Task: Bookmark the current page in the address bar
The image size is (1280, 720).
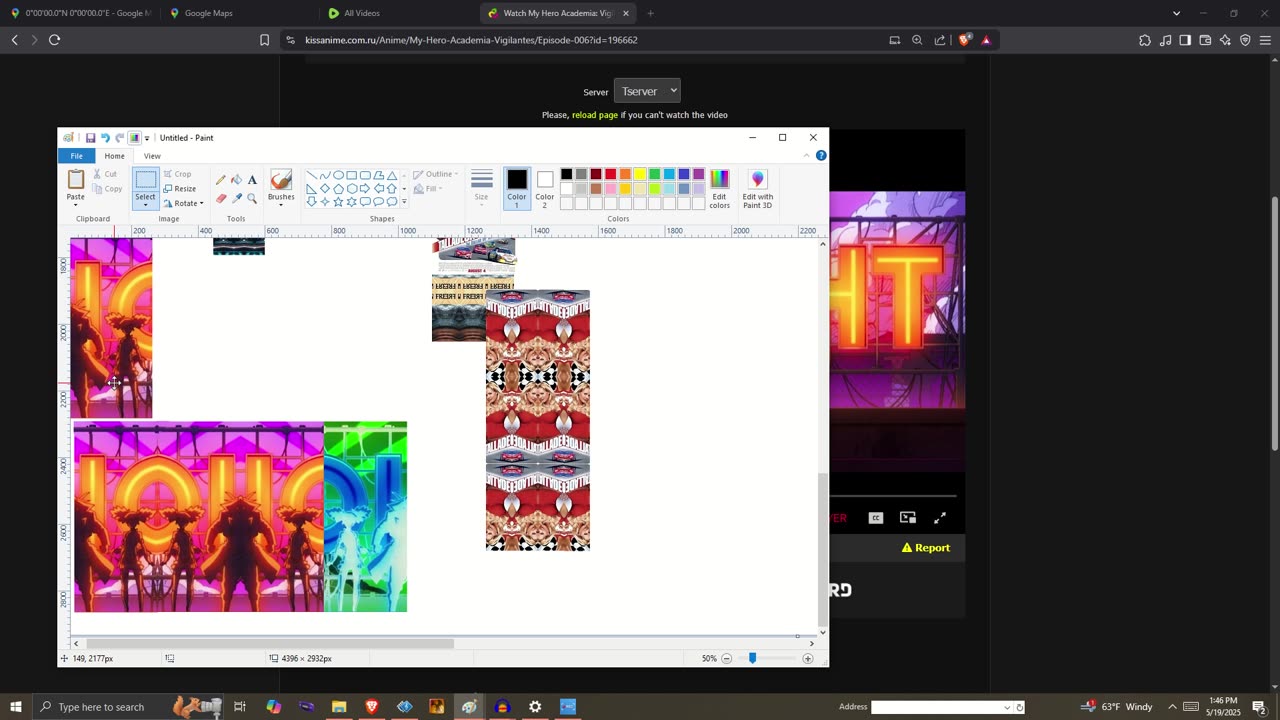Action: (264, 40)
